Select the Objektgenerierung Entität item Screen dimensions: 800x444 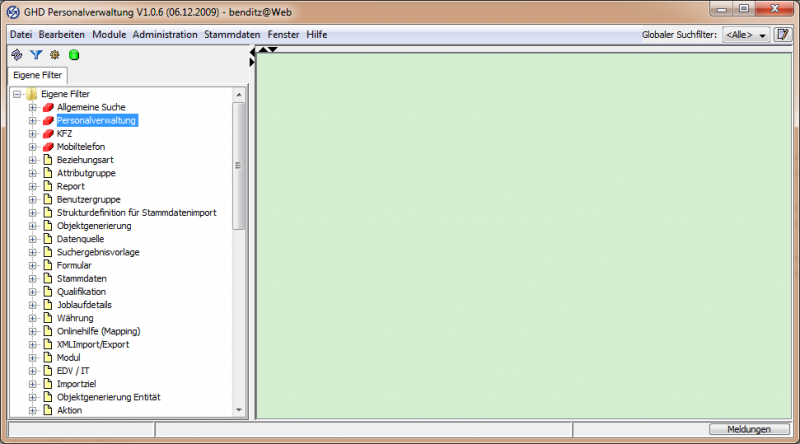(x=109, y=397)
